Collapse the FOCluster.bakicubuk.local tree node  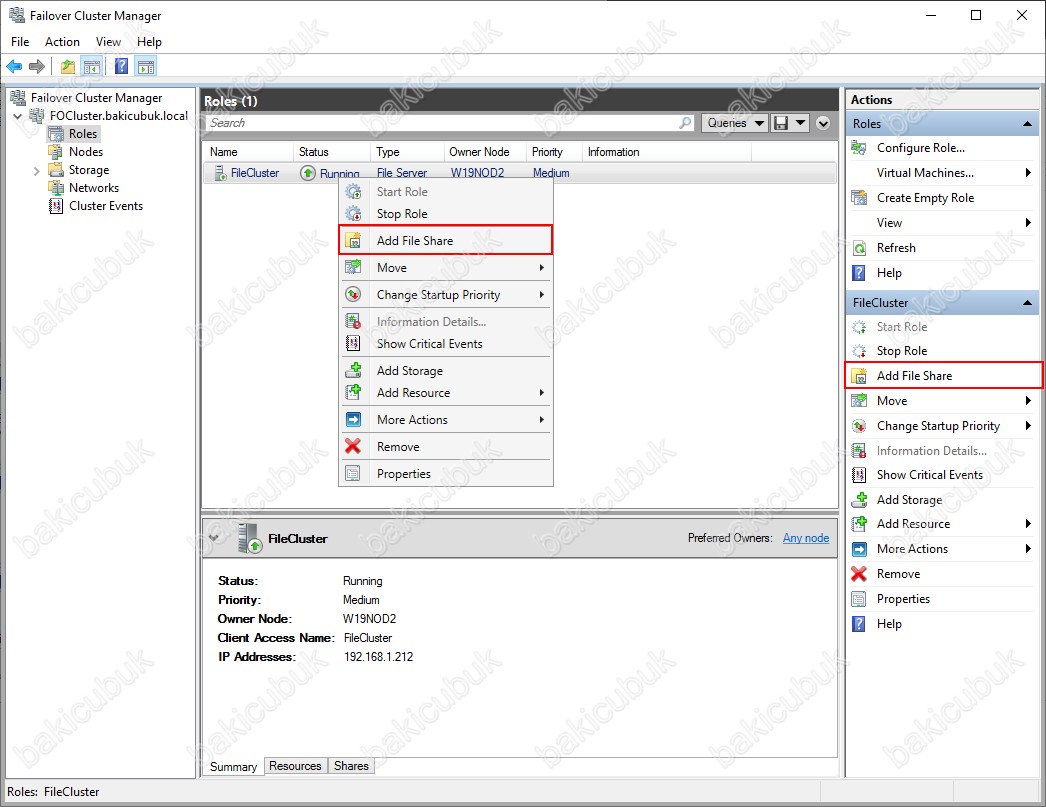point(18,116)
